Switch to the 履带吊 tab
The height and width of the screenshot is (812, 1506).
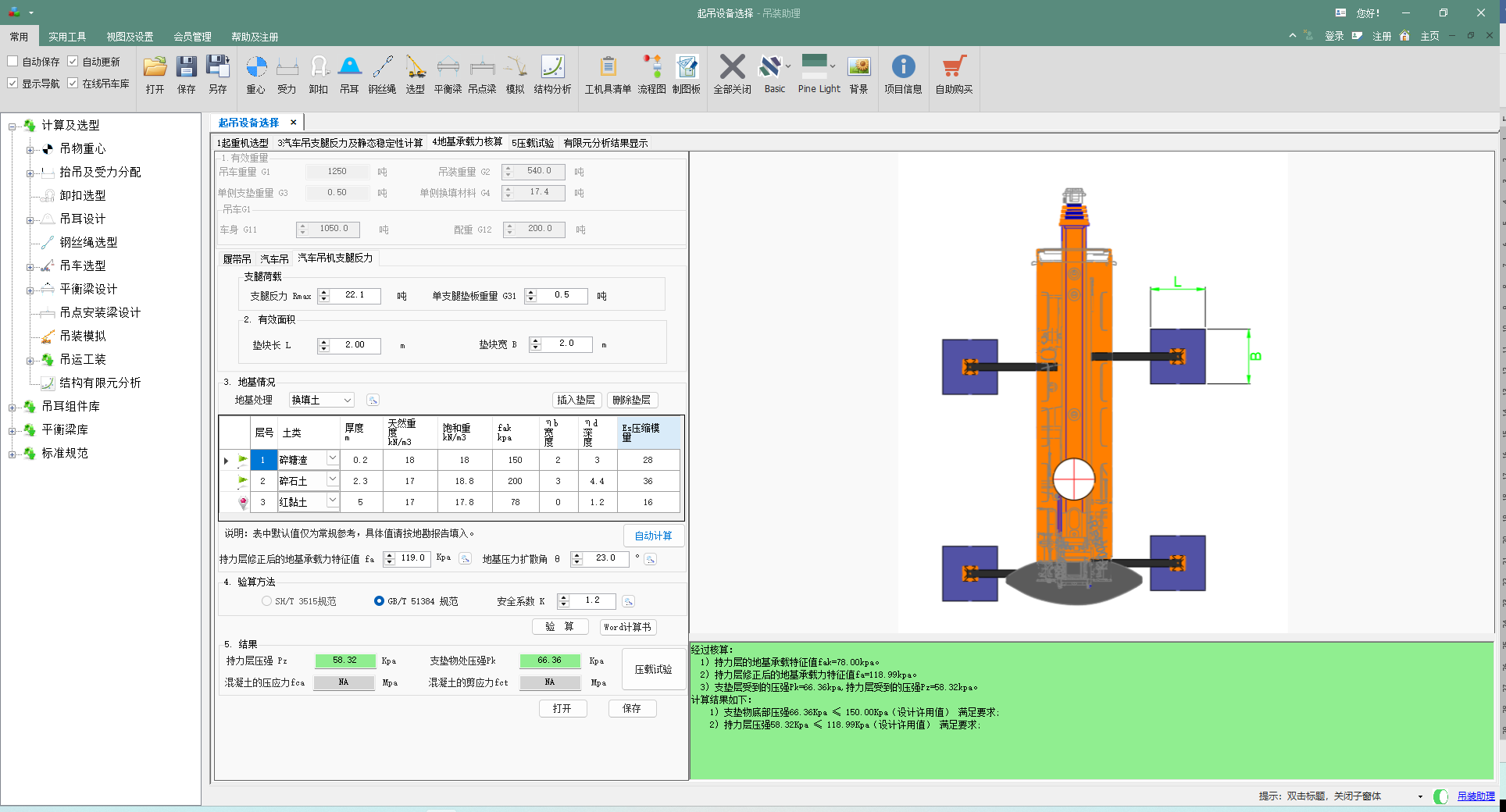point(237,258)
